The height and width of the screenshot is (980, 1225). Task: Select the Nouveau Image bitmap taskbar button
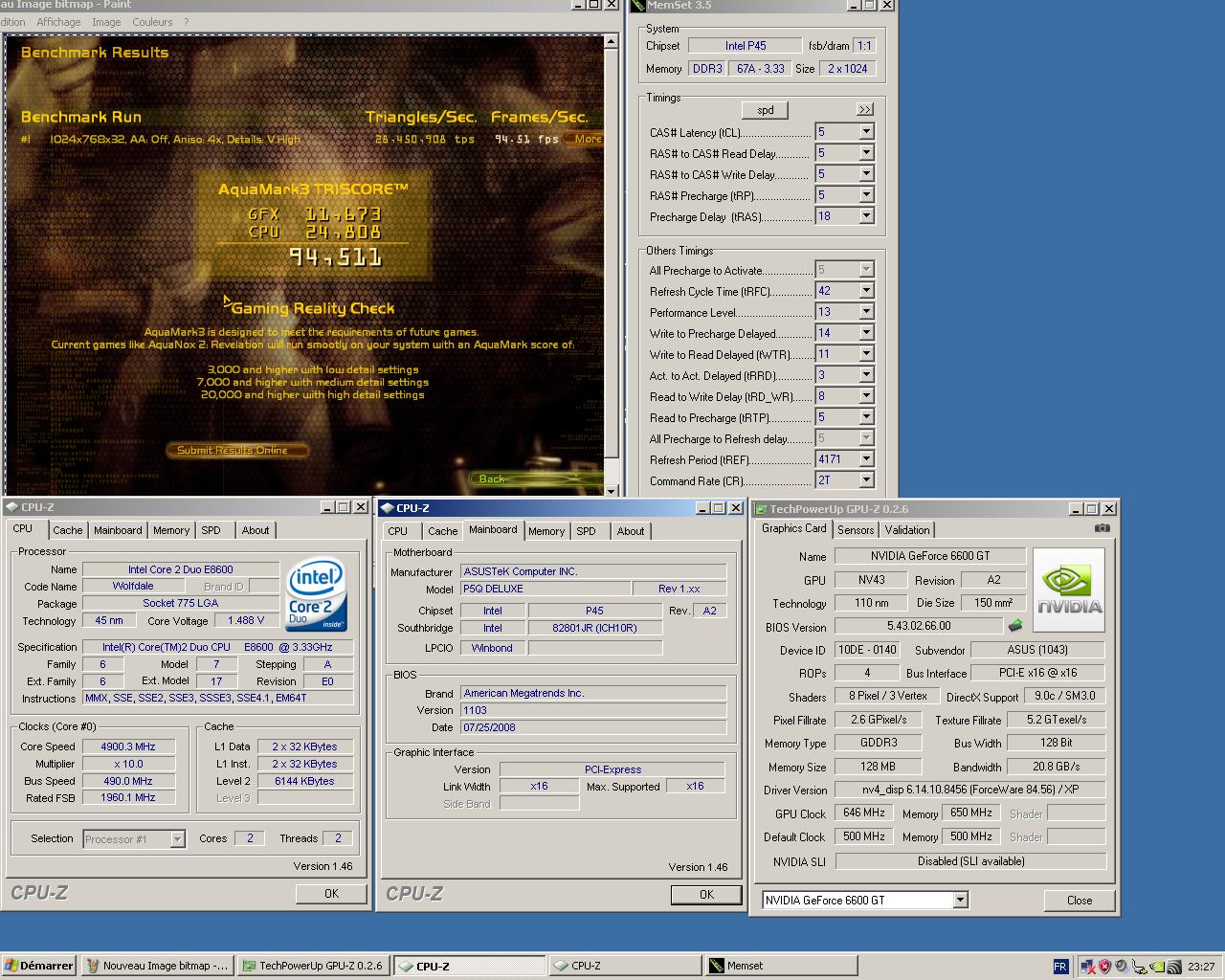click(x=157, y=966)
